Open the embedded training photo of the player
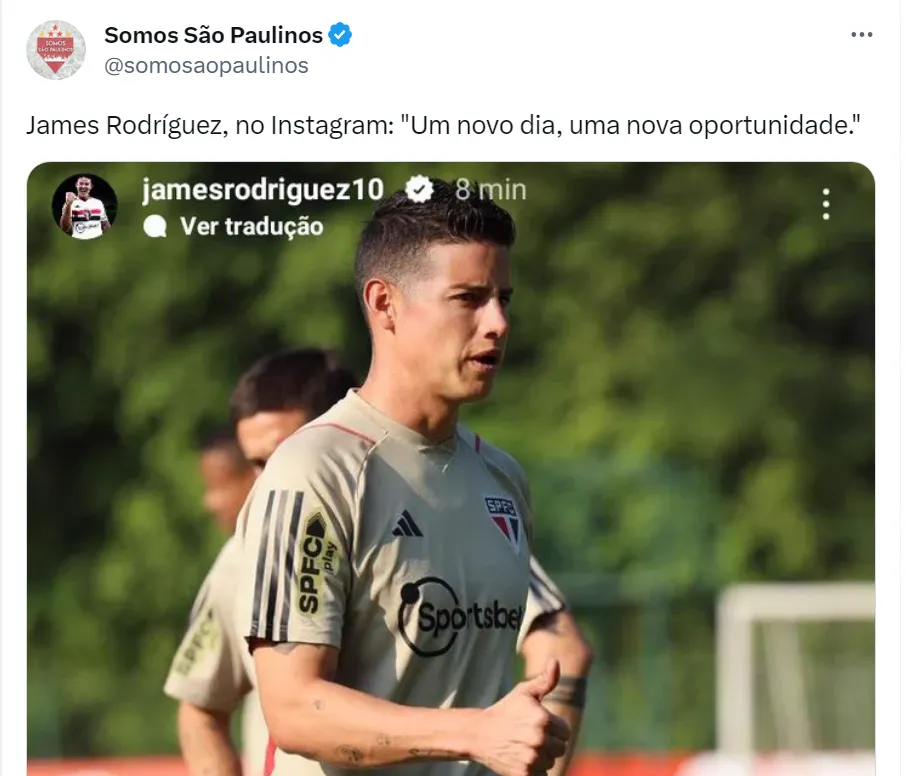 coord(451,469)
